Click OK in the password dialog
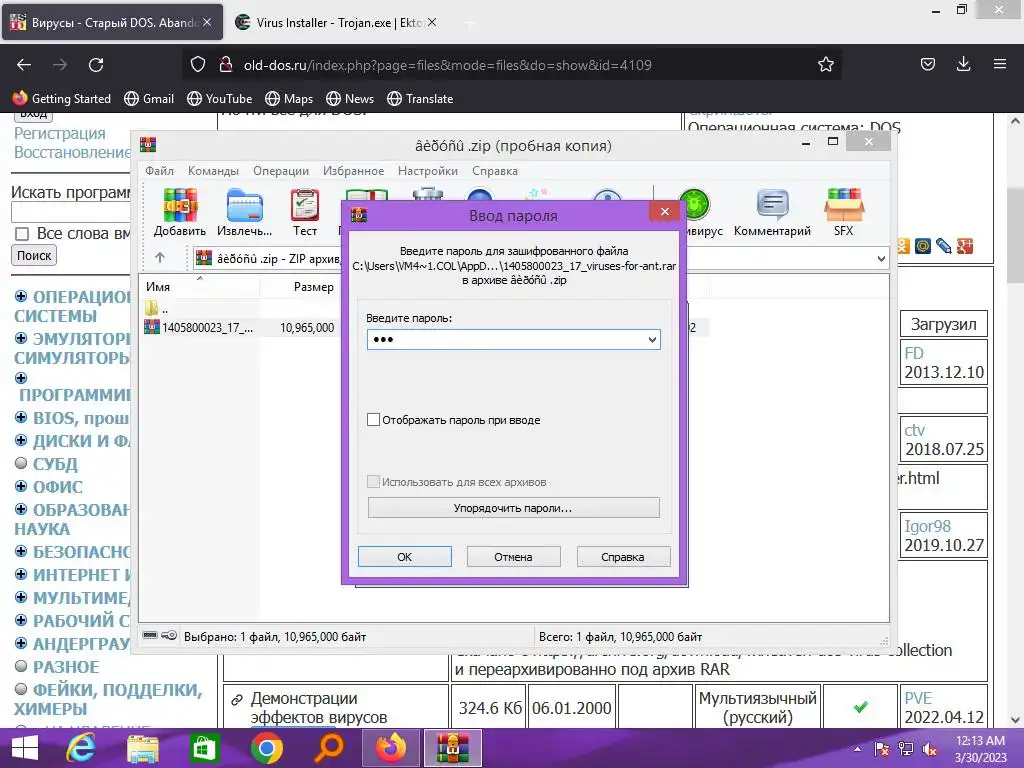Screen dimensions: 1024x768 tap(404, 557)
